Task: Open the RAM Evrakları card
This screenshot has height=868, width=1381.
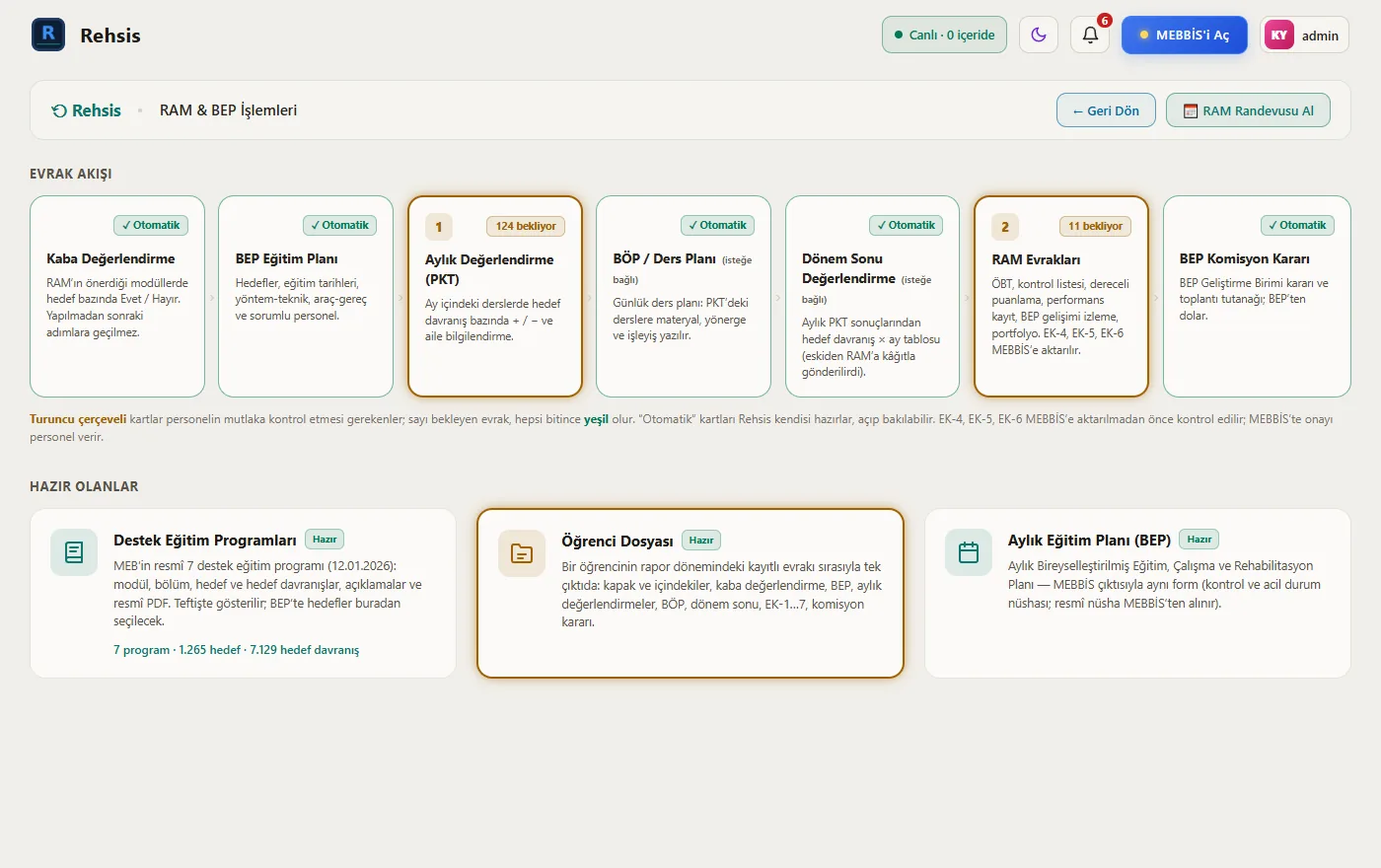Action: 1061,296
